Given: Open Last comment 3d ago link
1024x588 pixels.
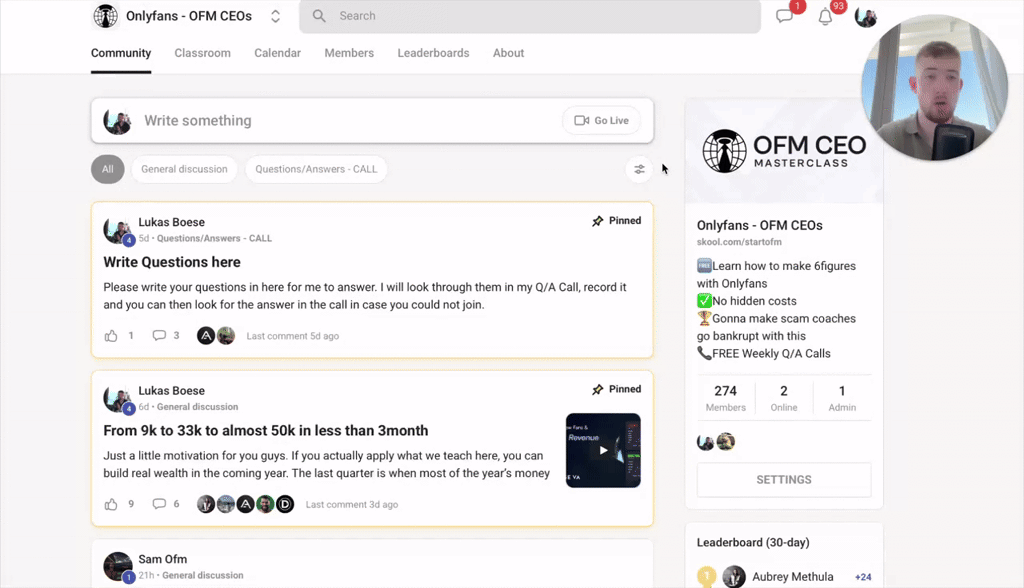Looking at the screenshot, I should [352, 504].
